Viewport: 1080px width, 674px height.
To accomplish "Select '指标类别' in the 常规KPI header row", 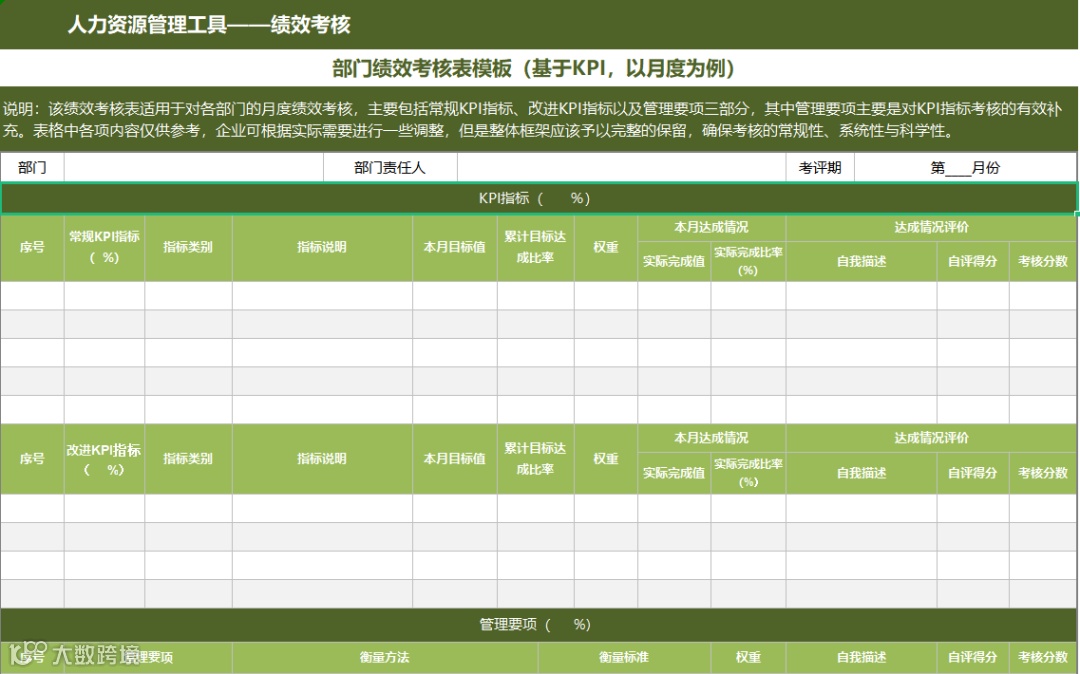I will coord(188,247).
